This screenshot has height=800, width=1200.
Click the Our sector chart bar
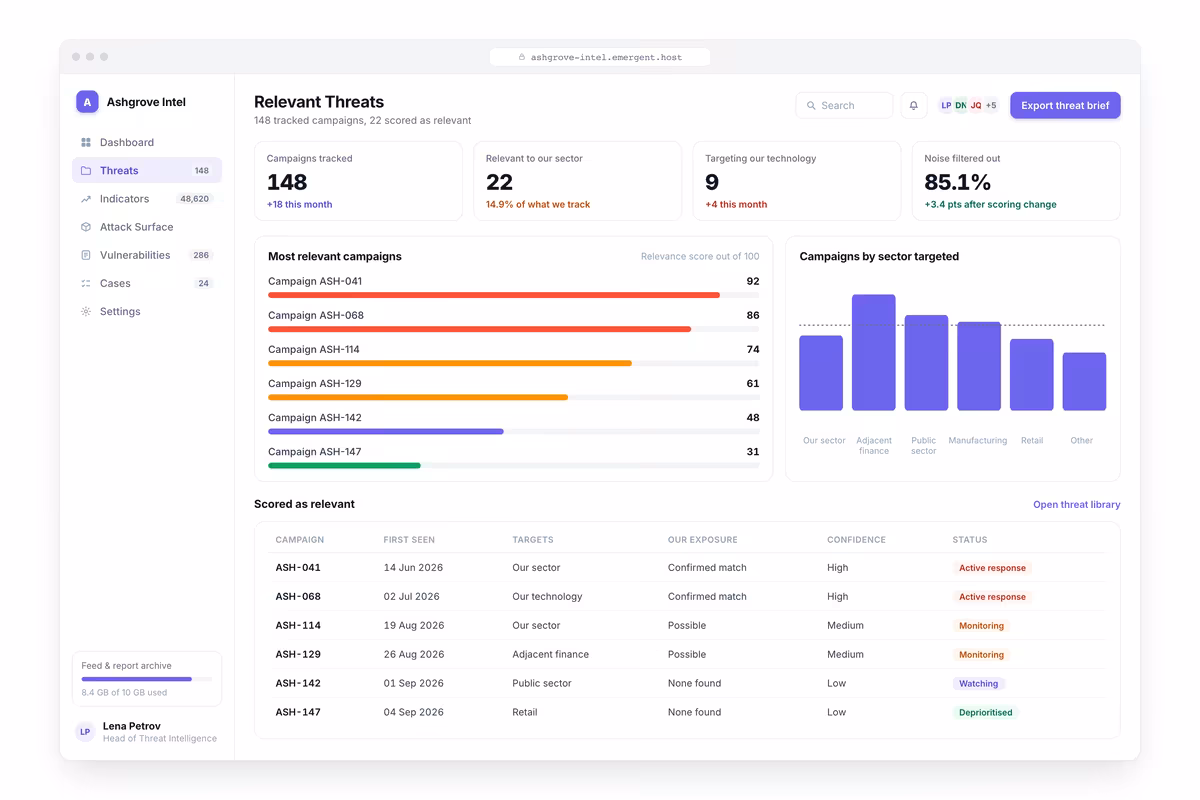821,373
